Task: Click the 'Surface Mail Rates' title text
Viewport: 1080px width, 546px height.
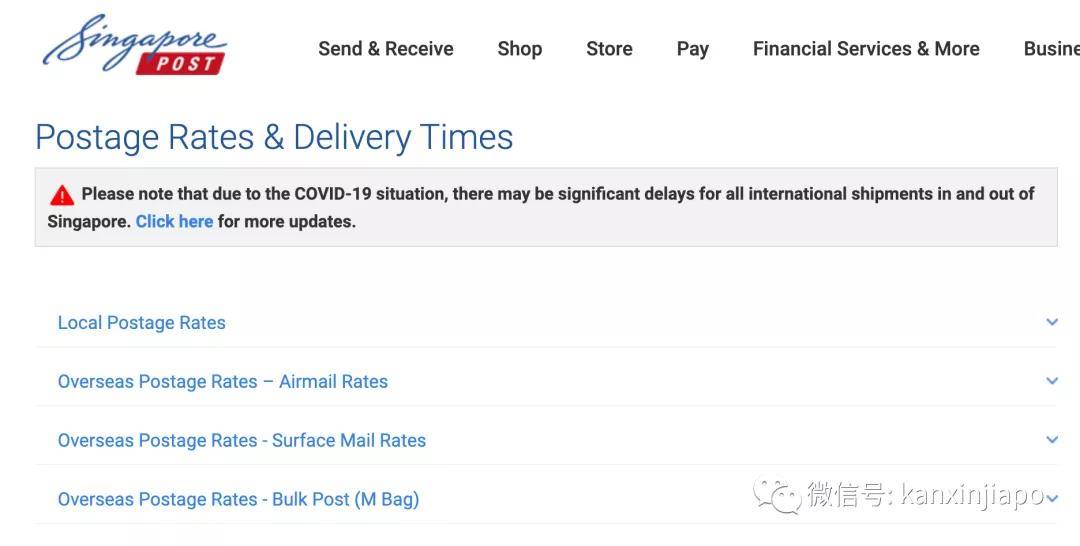Action: pyautogui.click(x=241, y=441)
